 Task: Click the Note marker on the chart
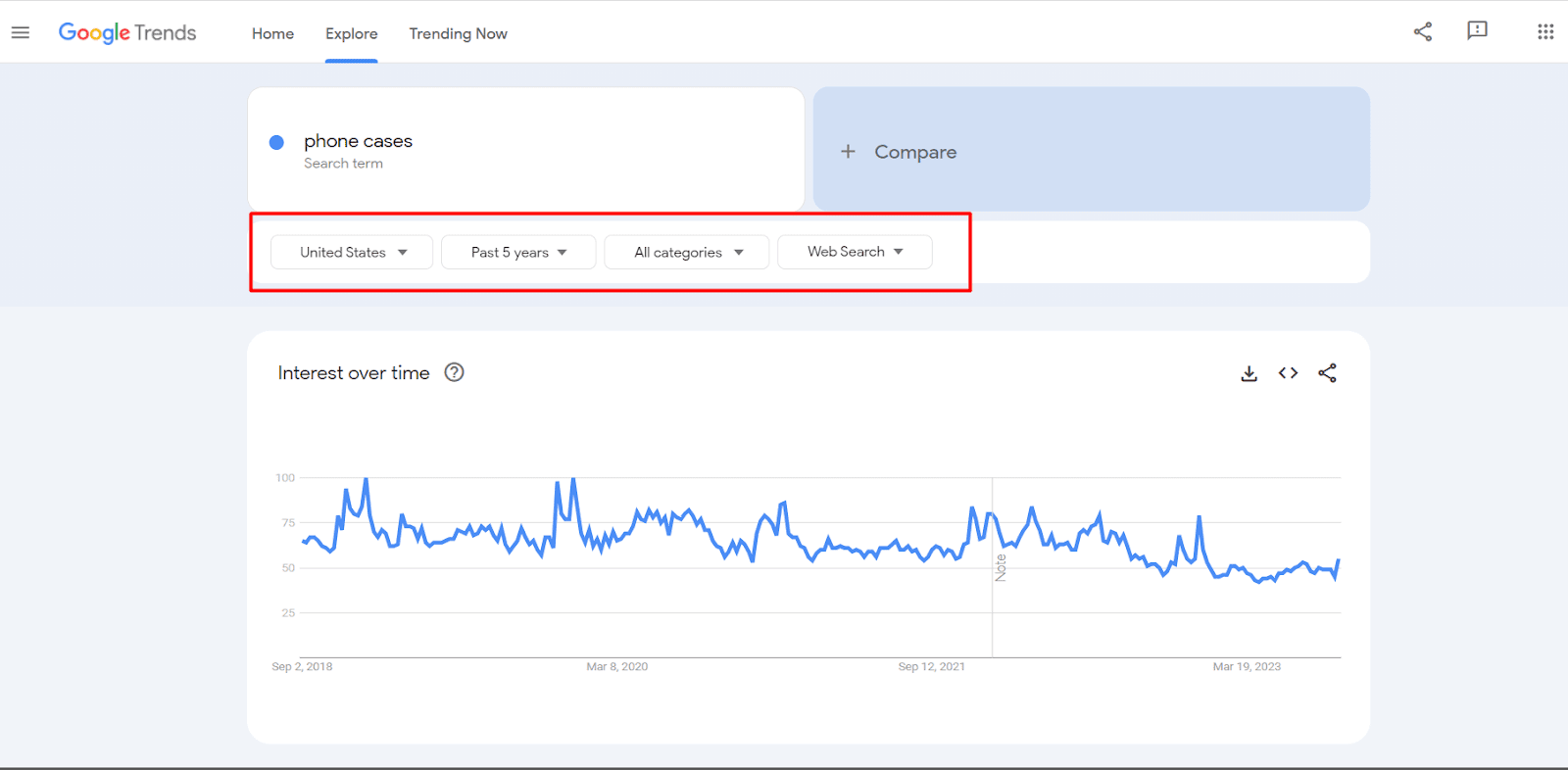tap(1001, 567)
